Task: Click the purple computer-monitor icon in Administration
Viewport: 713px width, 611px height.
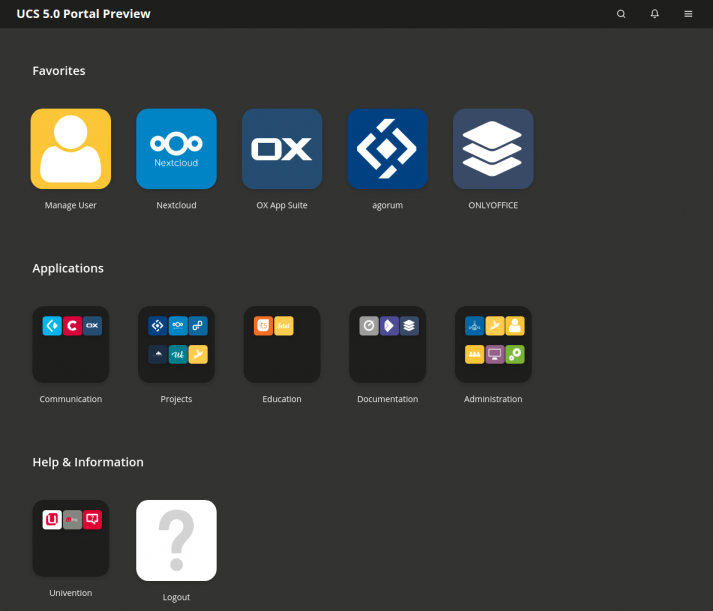Action: click(x=495, y=355)
